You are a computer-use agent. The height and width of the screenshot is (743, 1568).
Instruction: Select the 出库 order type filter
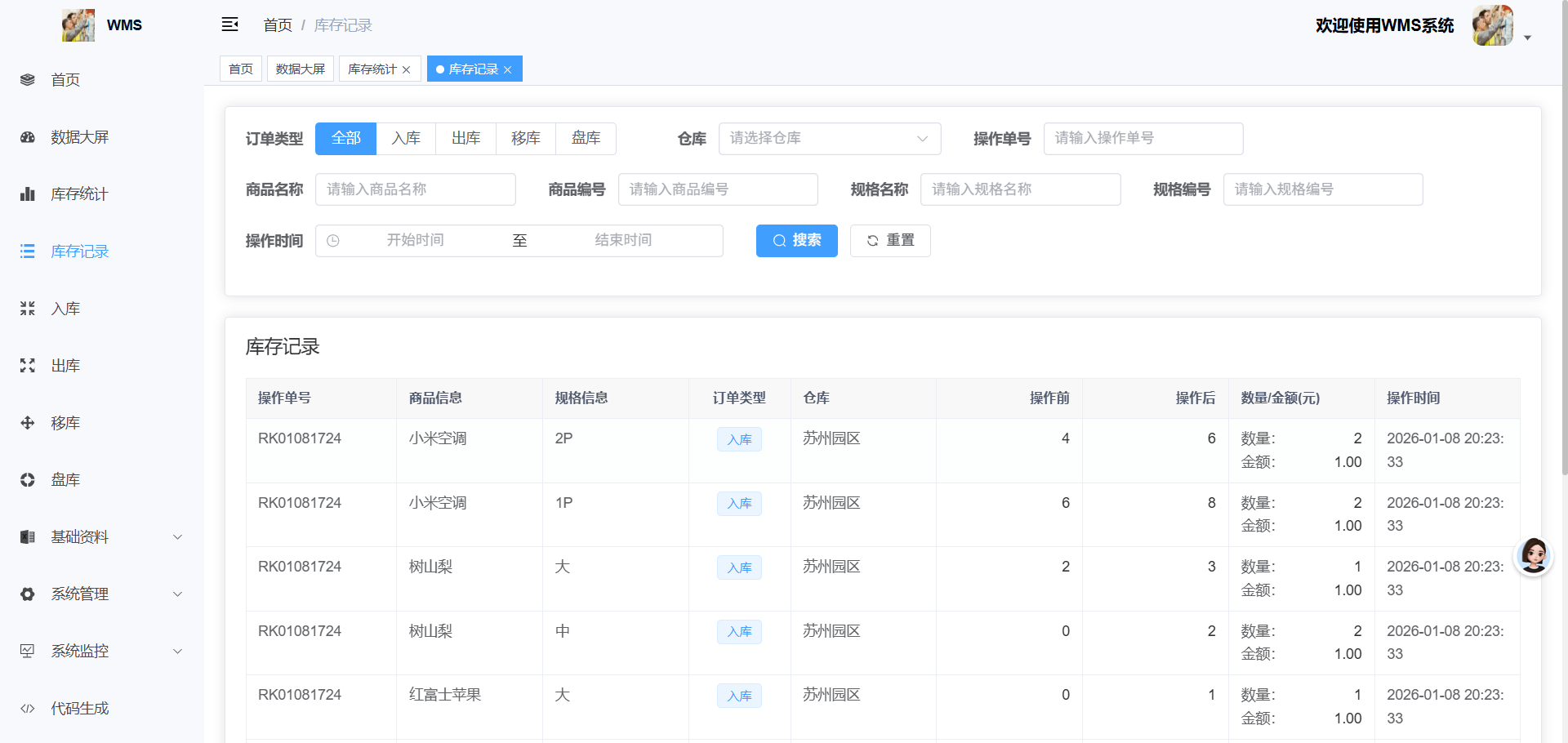click(x=465, y=138)
